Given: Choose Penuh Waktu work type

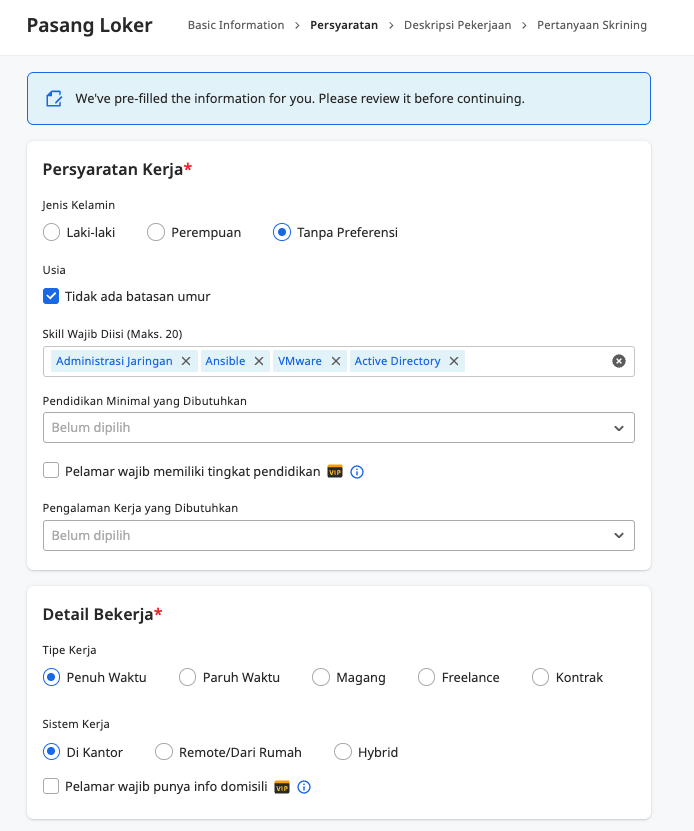Looking at the screenshot, I should pos(51,677).
